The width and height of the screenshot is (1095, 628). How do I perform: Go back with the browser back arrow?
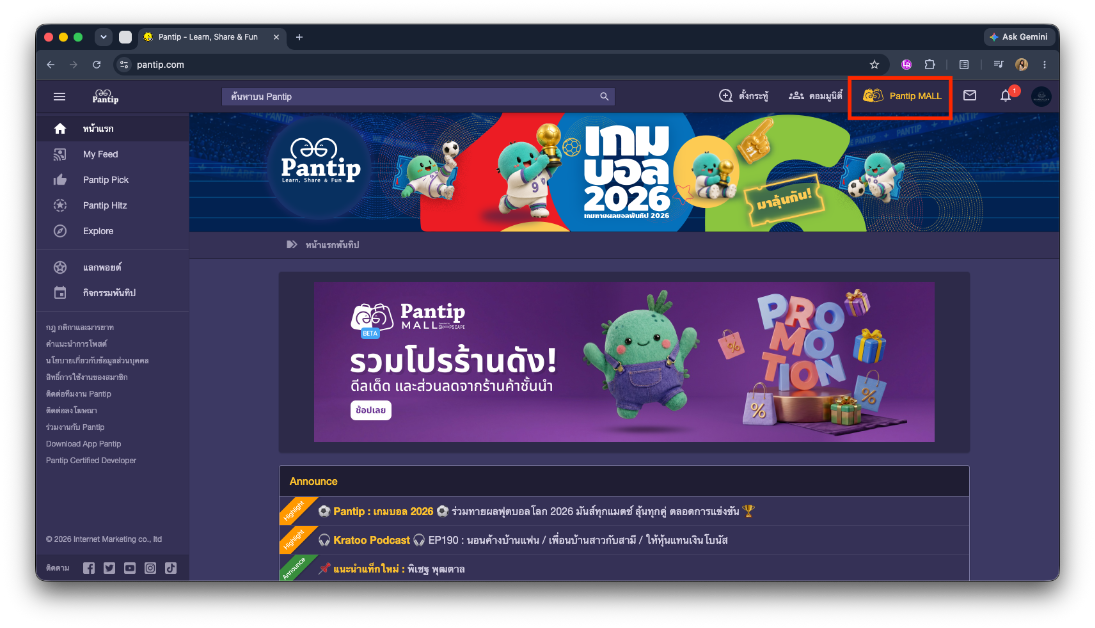coord(51,64)
